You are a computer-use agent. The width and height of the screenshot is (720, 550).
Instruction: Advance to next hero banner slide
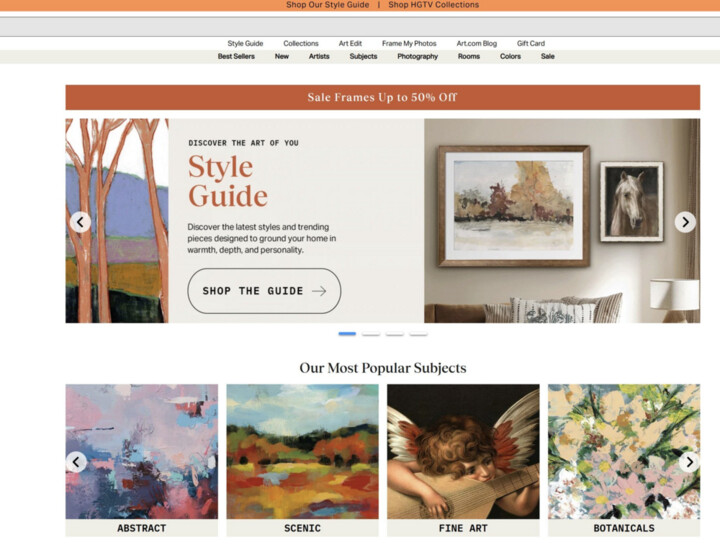click(685, 222)
